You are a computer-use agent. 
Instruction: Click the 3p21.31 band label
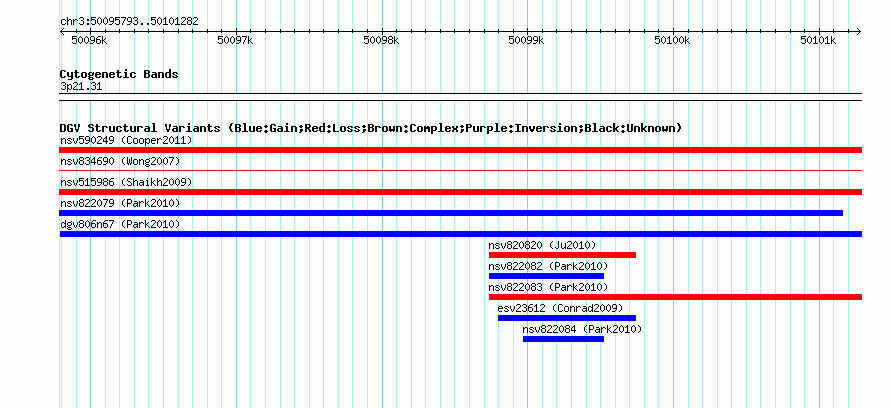pyautogui.click(x=81, y=87)
